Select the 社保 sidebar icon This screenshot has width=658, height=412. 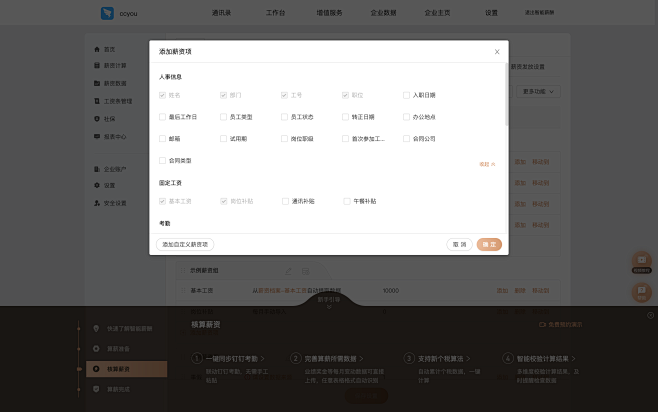tap(97, 118)
